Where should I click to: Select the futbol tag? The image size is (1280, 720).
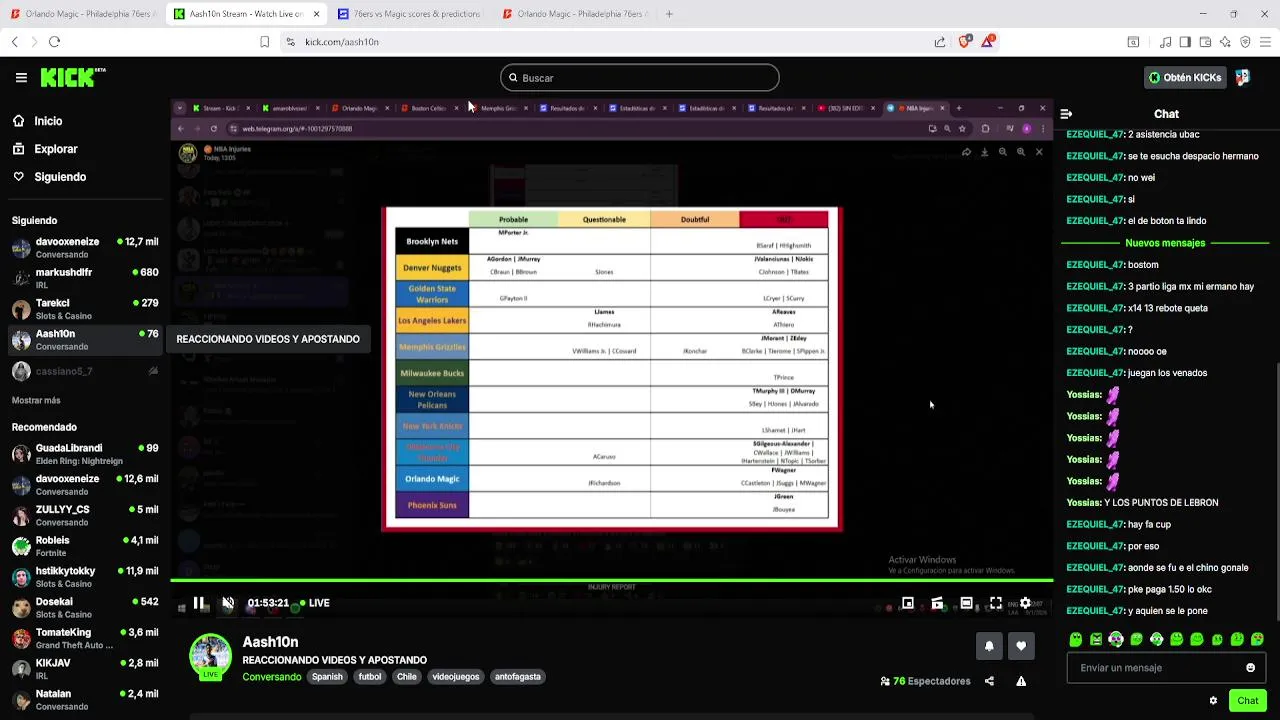tap(370, 677)
